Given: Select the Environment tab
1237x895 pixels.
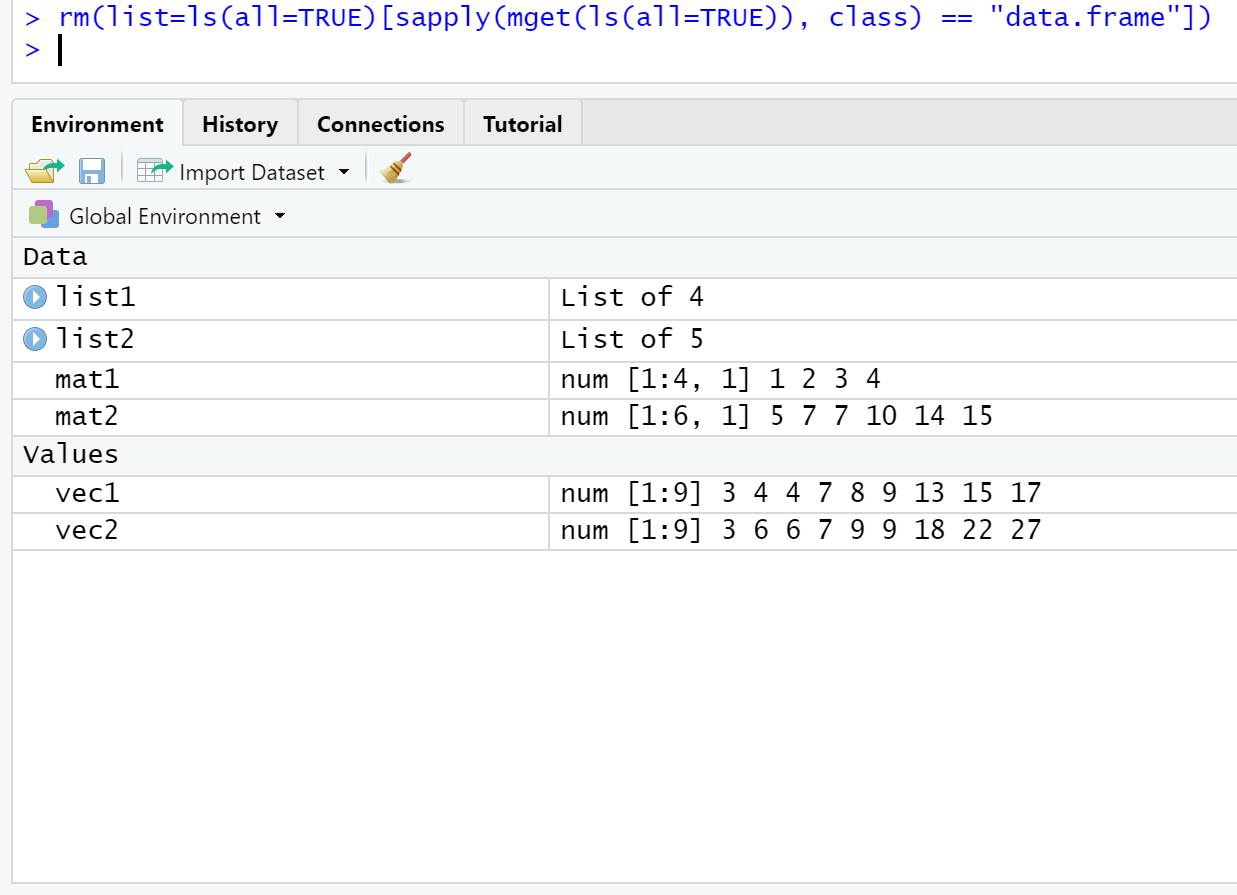Looking at the screenshot, I should coord(97,124).
